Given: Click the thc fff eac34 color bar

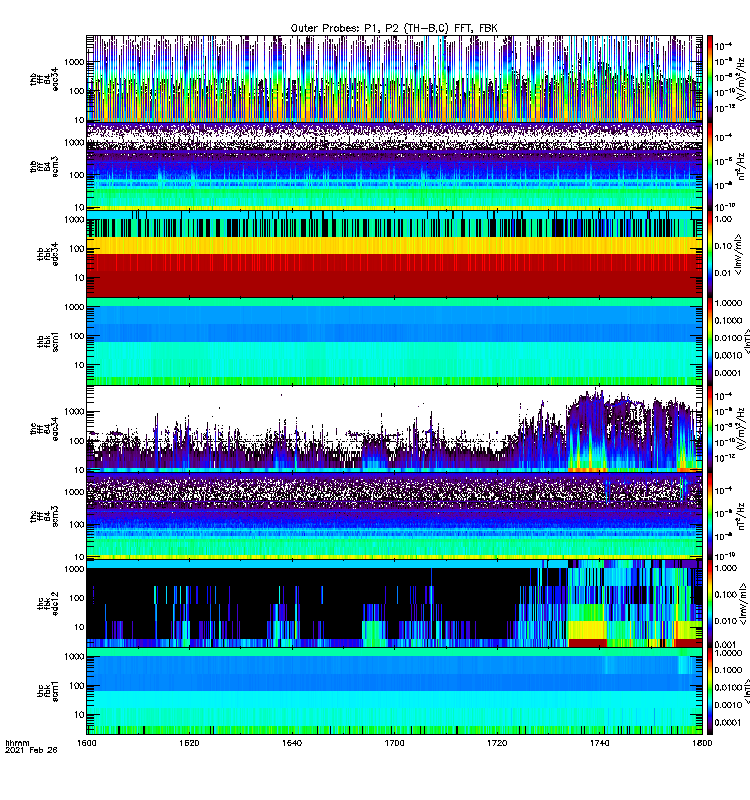Looking at the screenshot, I should click(710, 429).
